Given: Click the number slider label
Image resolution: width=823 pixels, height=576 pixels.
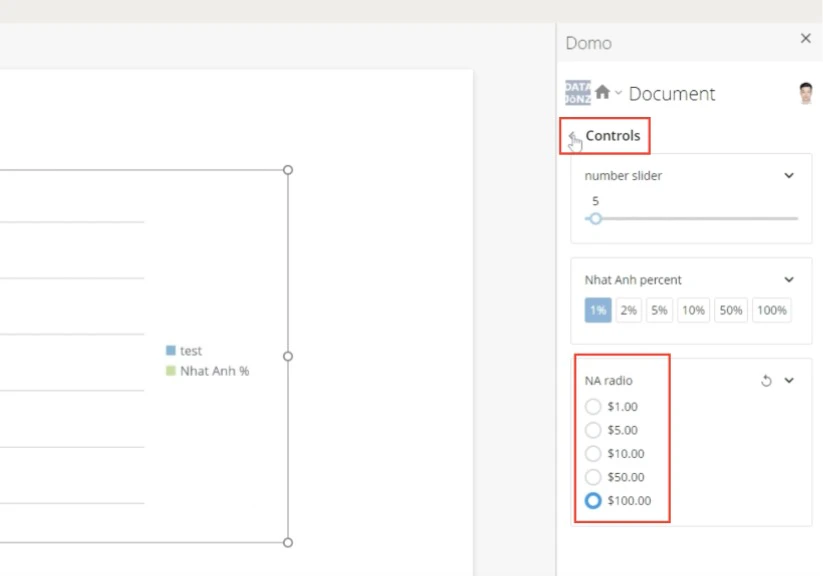Looking at the screenshot, I should (623, 175).
